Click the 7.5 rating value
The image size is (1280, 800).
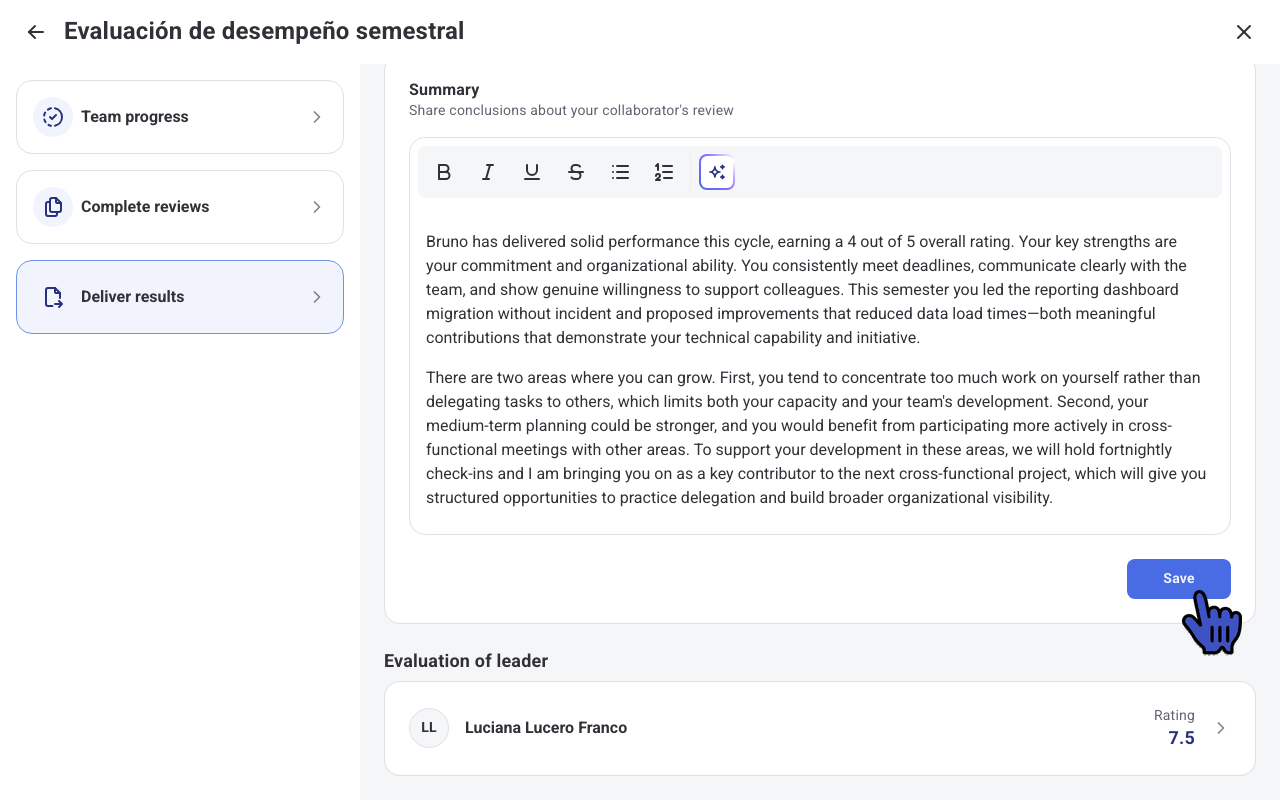tap(1181, 738)
